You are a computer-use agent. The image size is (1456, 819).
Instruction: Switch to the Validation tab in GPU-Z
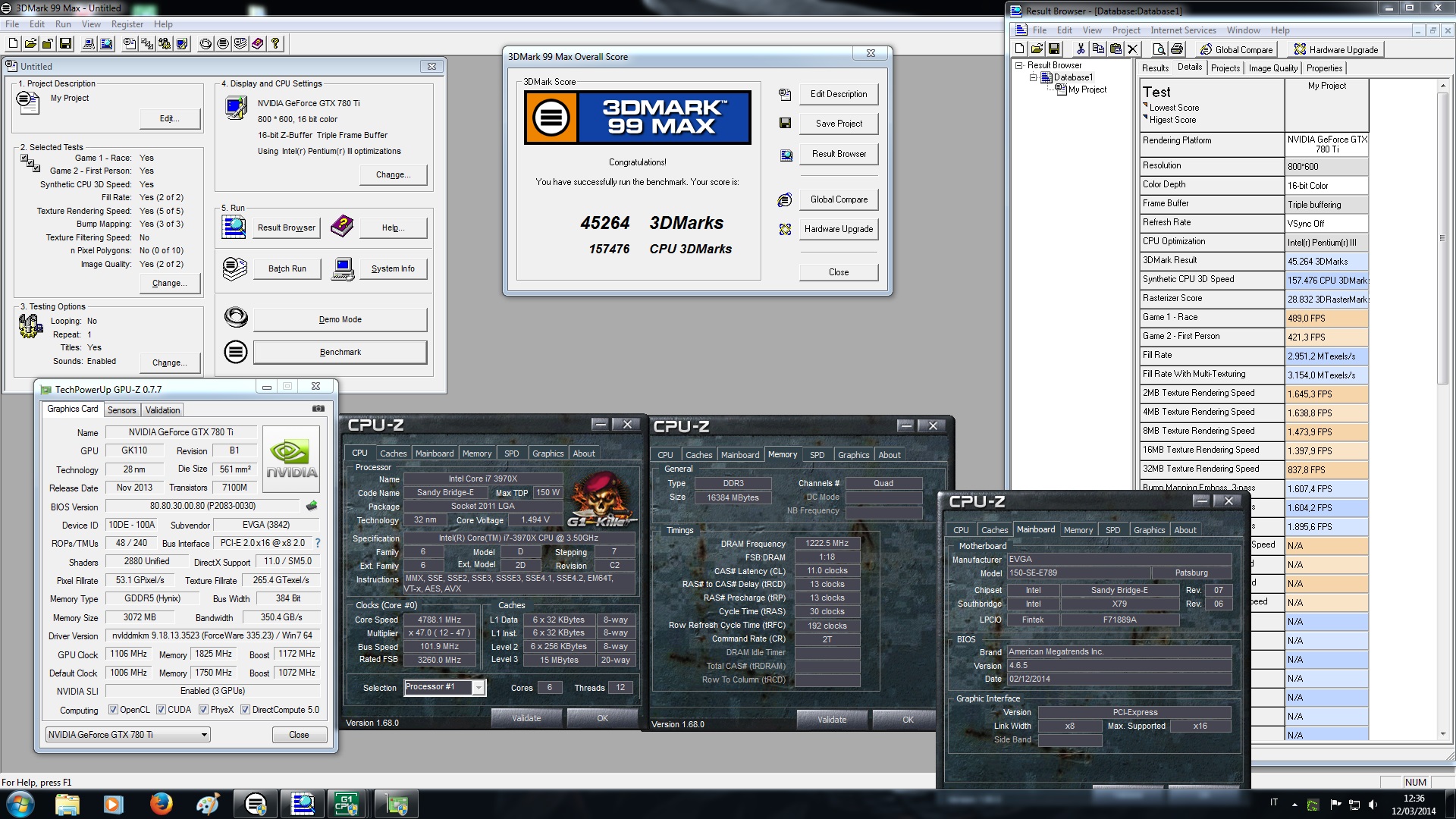(162, 410)
